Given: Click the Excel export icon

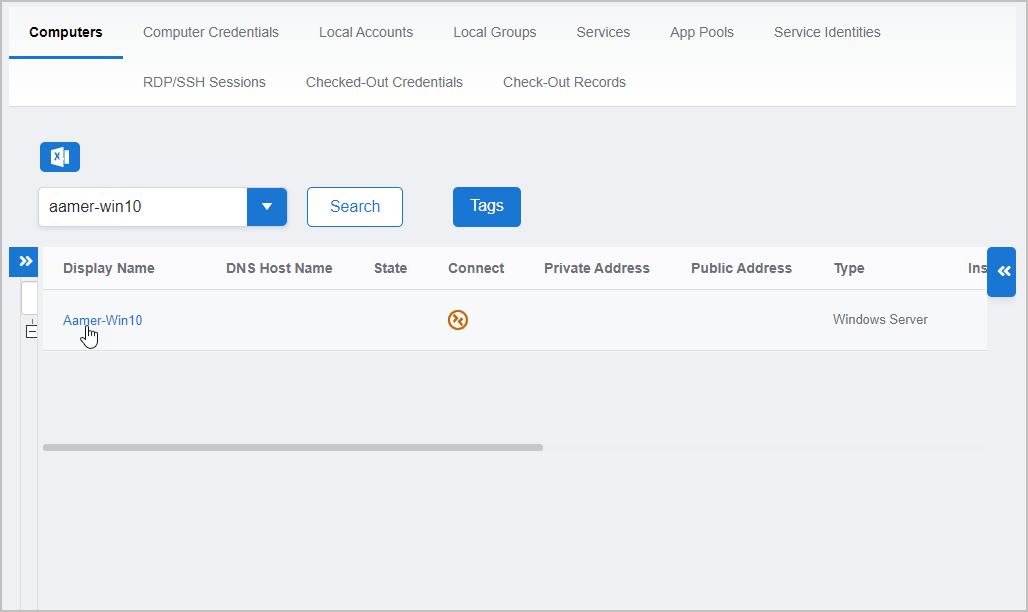Looking at the screenshot, I should pyautogui.click(x=60, y=157).
